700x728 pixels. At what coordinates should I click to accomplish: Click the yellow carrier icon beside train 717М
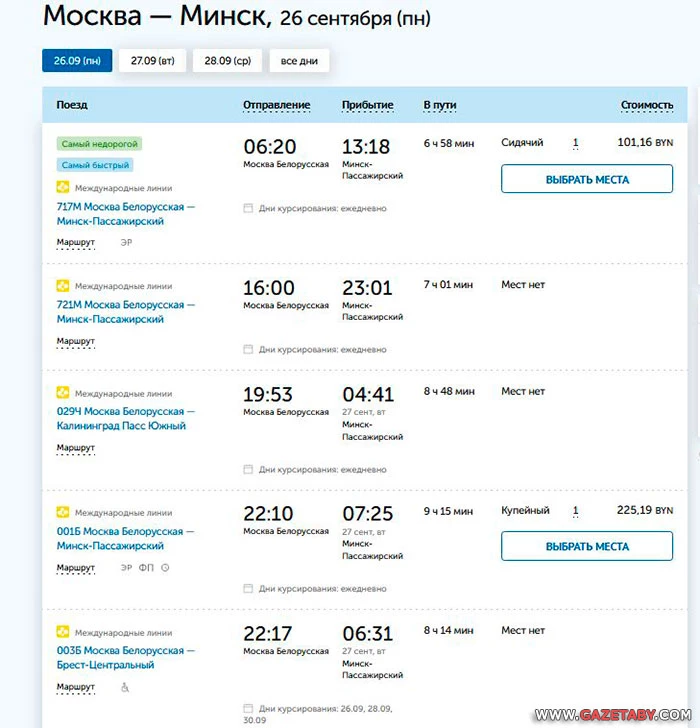(63, 188)
